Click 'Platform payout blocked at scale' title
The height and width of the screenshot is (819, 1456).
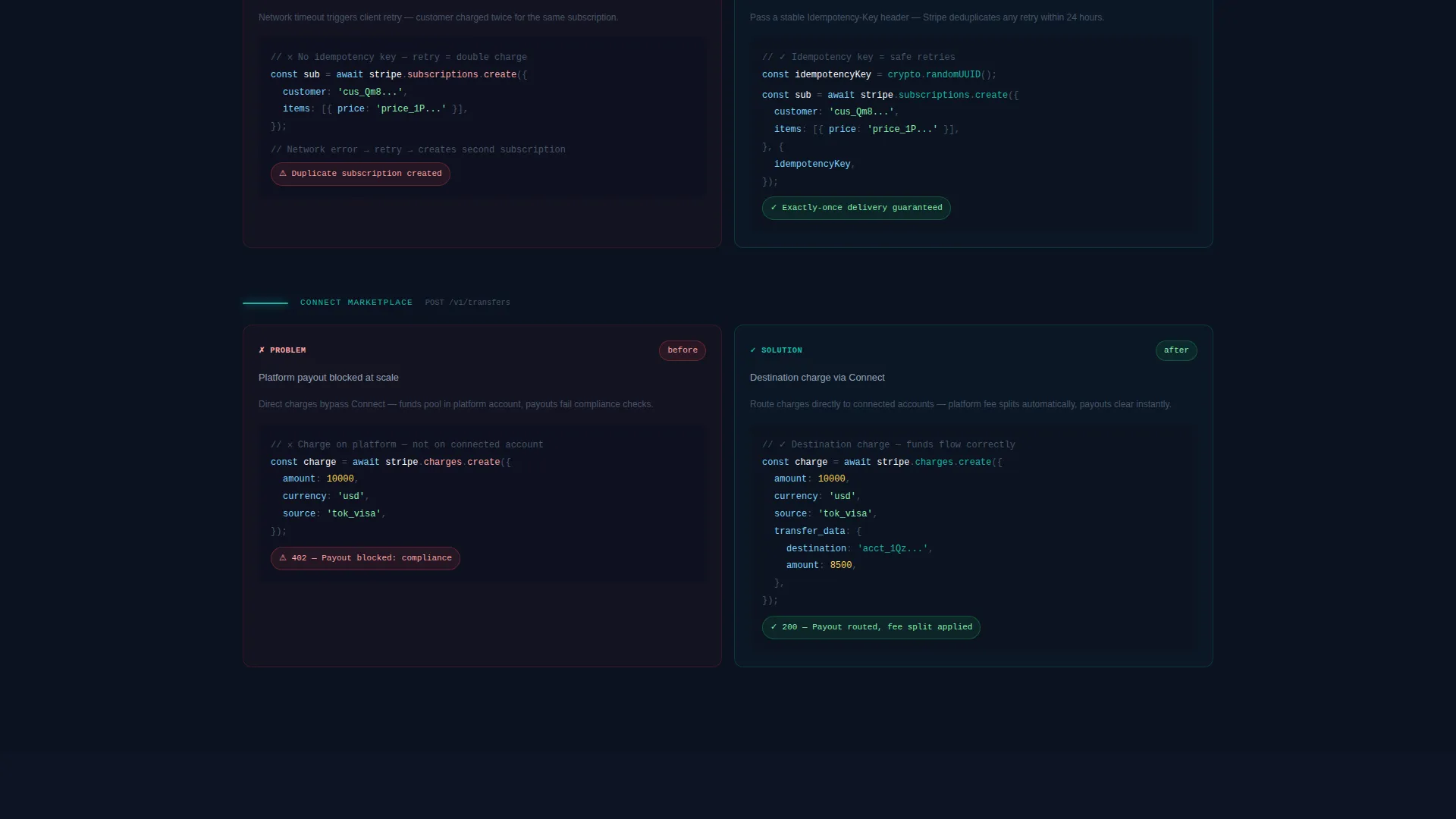point(328,378)
